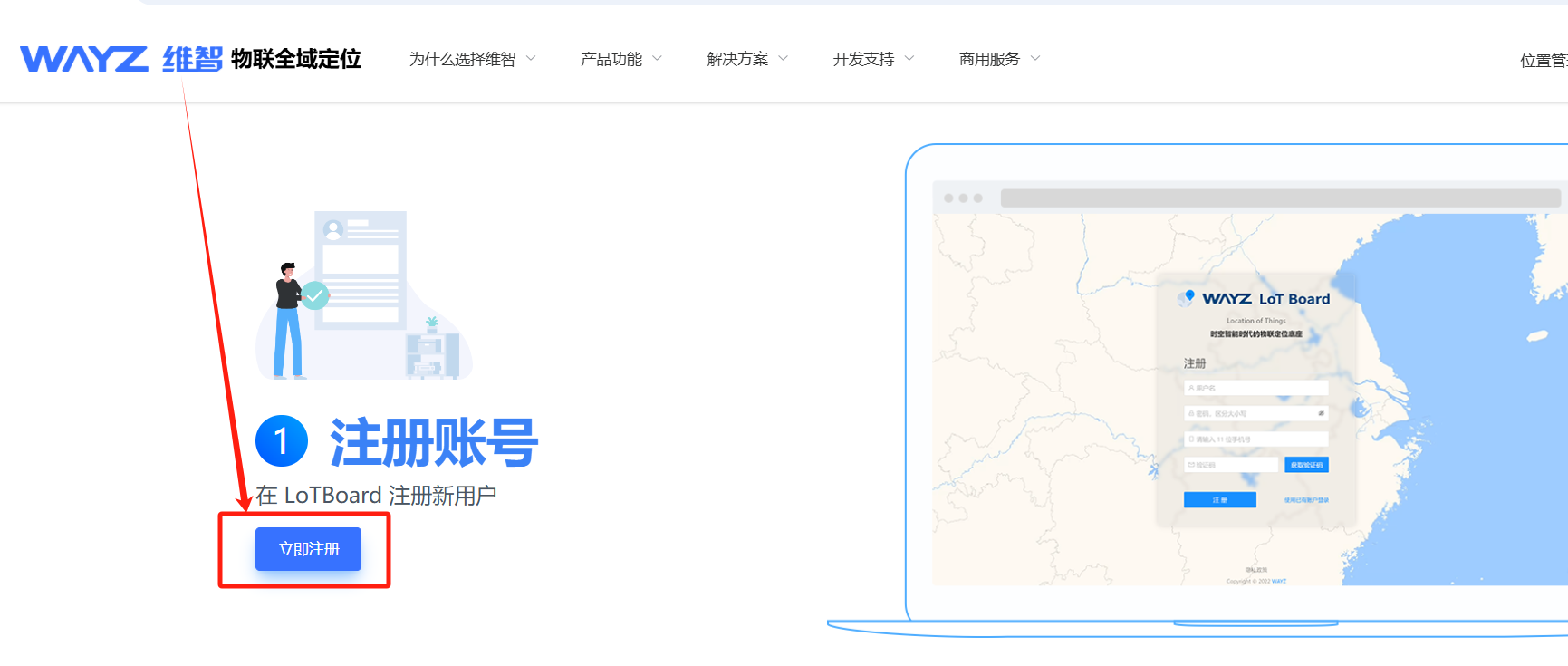Click the registration illustration image
Viewport: 1568px width, 666px height.
pos(364,295)
